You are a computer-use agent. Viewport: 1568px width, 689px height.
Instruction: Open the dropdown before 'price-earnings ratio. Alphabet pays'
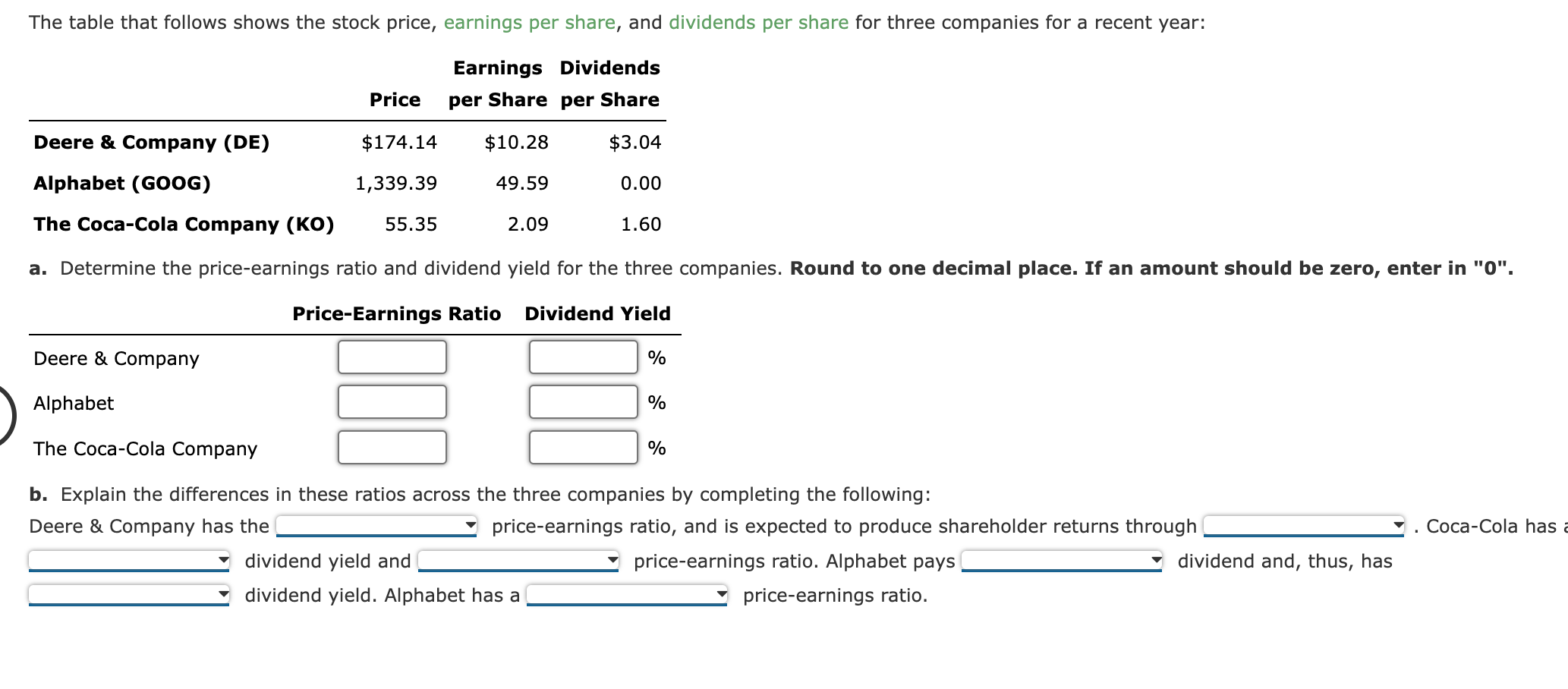(518, 561)
